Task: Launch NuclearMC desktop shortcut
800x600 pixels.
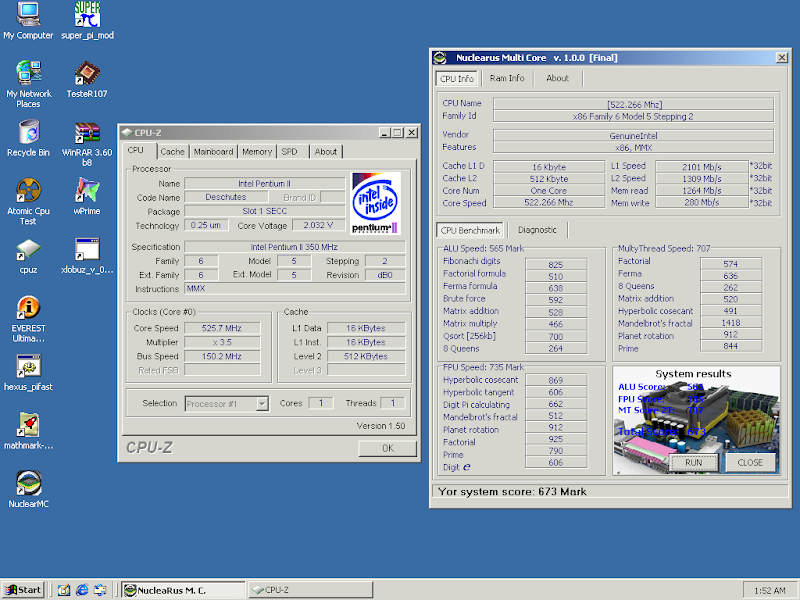Action: [x=29, y=489]
